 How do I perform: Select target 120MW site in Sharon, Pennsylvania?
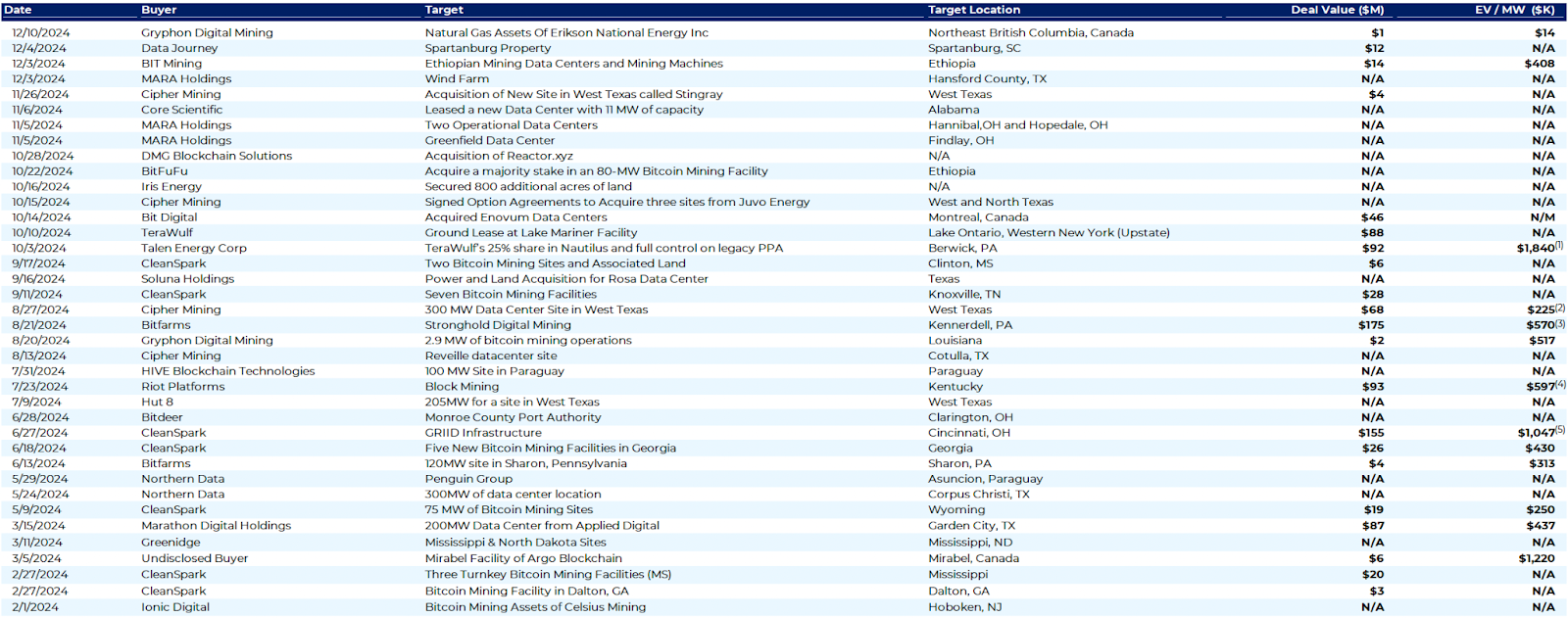point(525,464)
